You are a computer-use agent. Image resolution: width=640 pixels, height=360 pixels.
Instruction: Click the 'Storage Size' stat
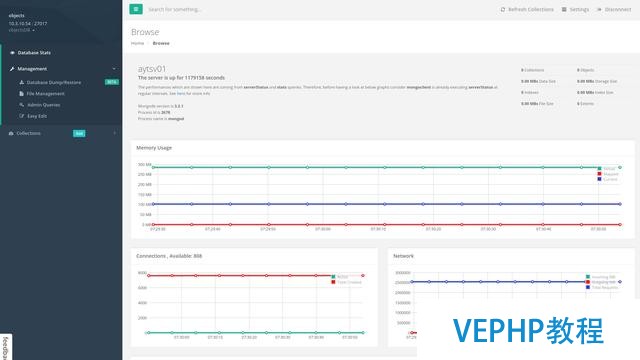[597, 81]
